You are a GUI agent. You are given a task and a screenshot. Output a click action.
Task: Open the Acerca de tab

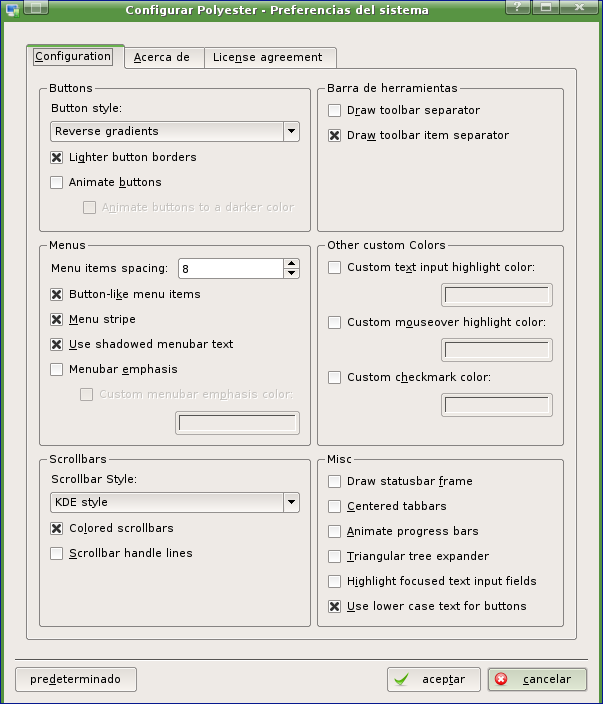(x=164, y=57)
